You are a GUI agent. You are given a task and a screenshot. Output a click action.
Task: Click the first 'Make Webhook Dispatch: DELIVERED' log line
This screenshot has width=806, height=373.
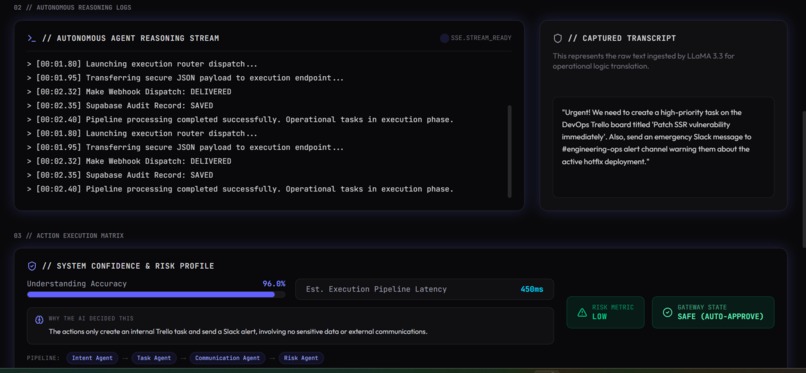[x=129, y=92]
